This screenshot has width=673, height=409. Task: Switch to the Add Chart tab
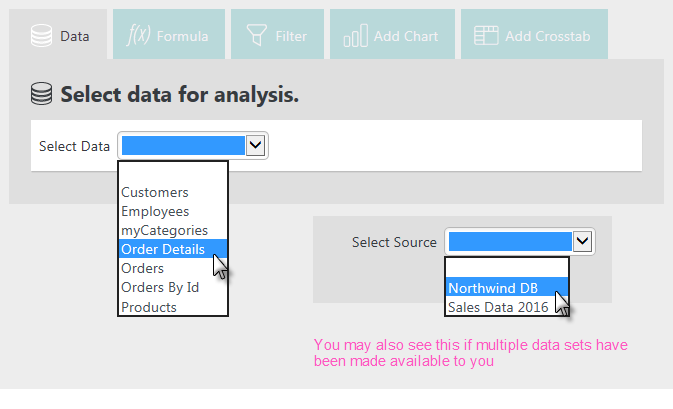(x=392, y=34)
